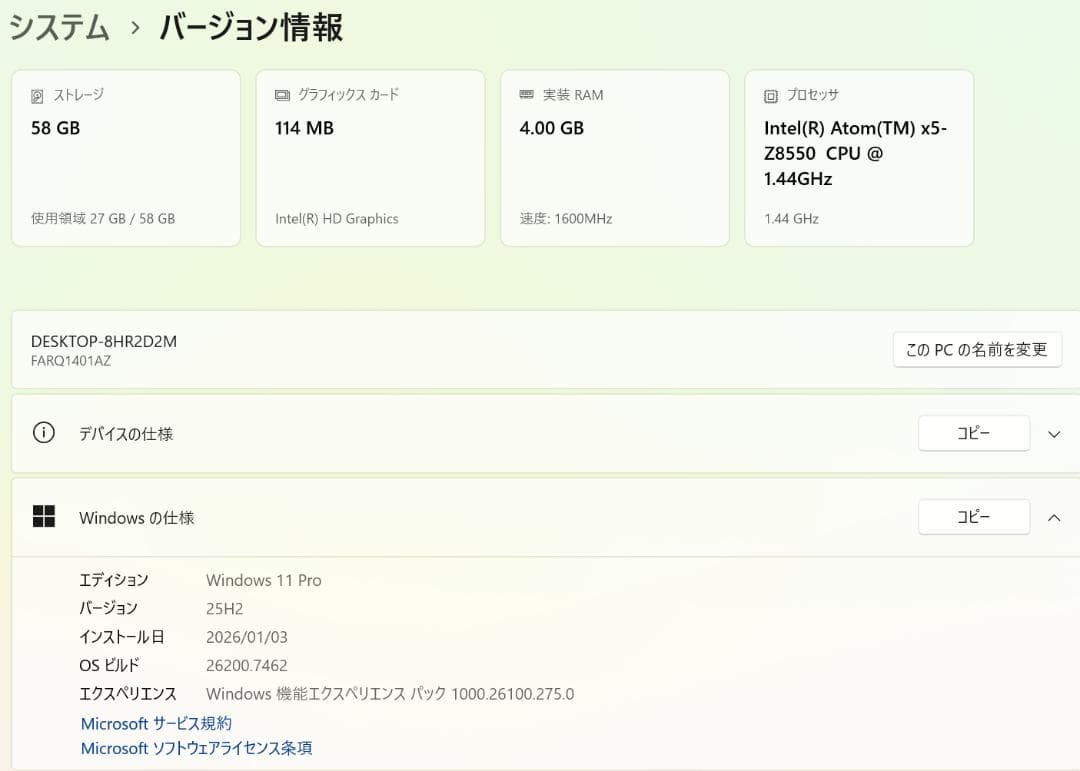
Task: Click the この PC の名前を変更 button
Action: pos(977,349)
